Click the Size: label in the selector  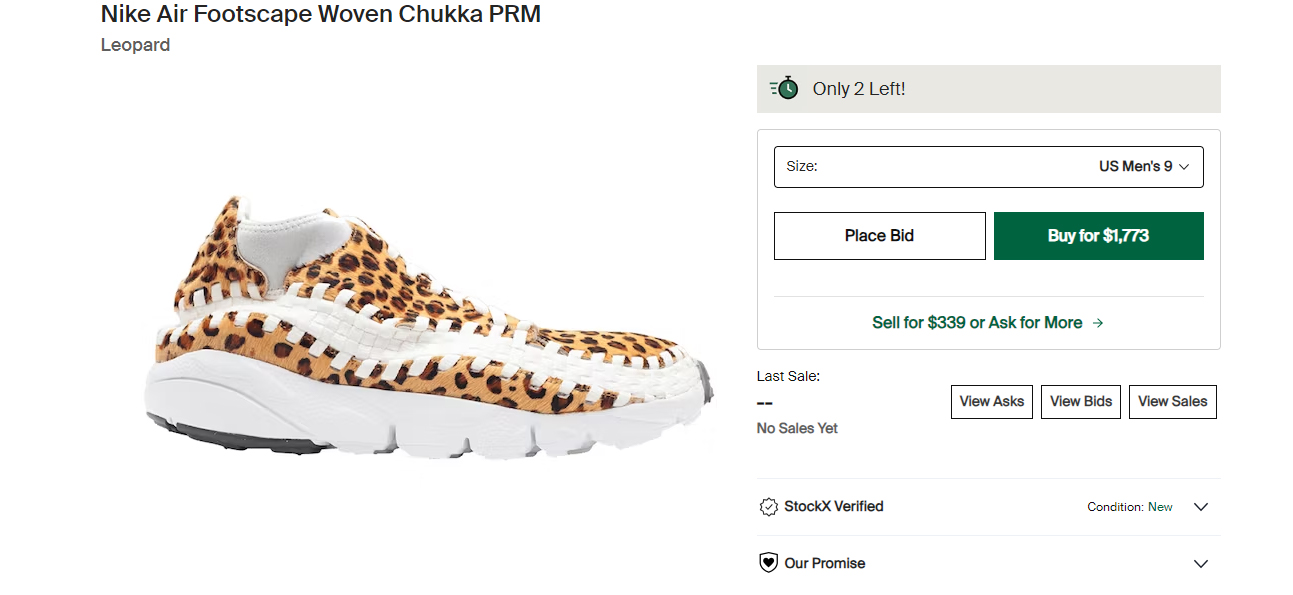802,167
